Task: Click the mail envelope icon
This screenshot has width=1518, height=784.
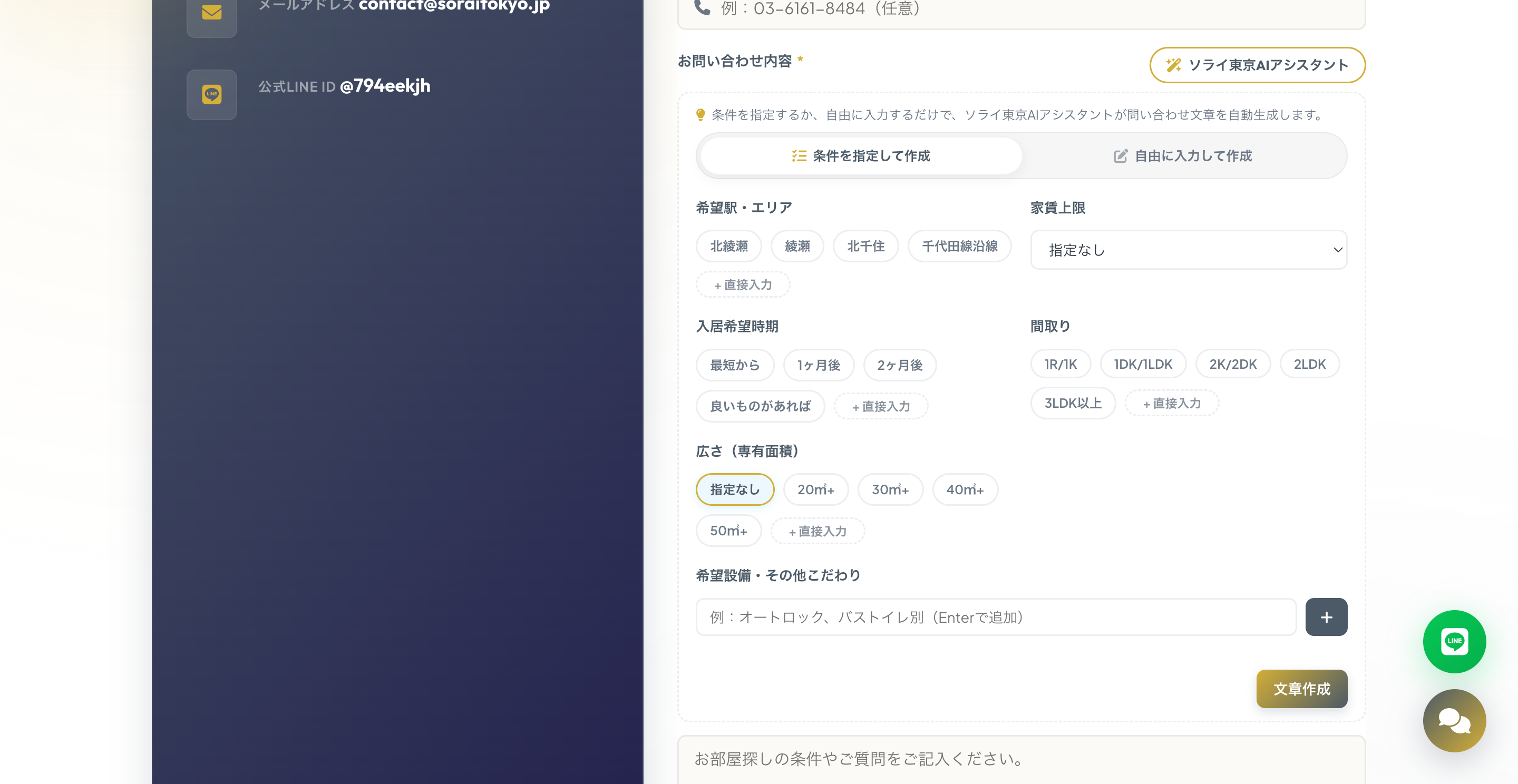Action: (x=211, y=12)
